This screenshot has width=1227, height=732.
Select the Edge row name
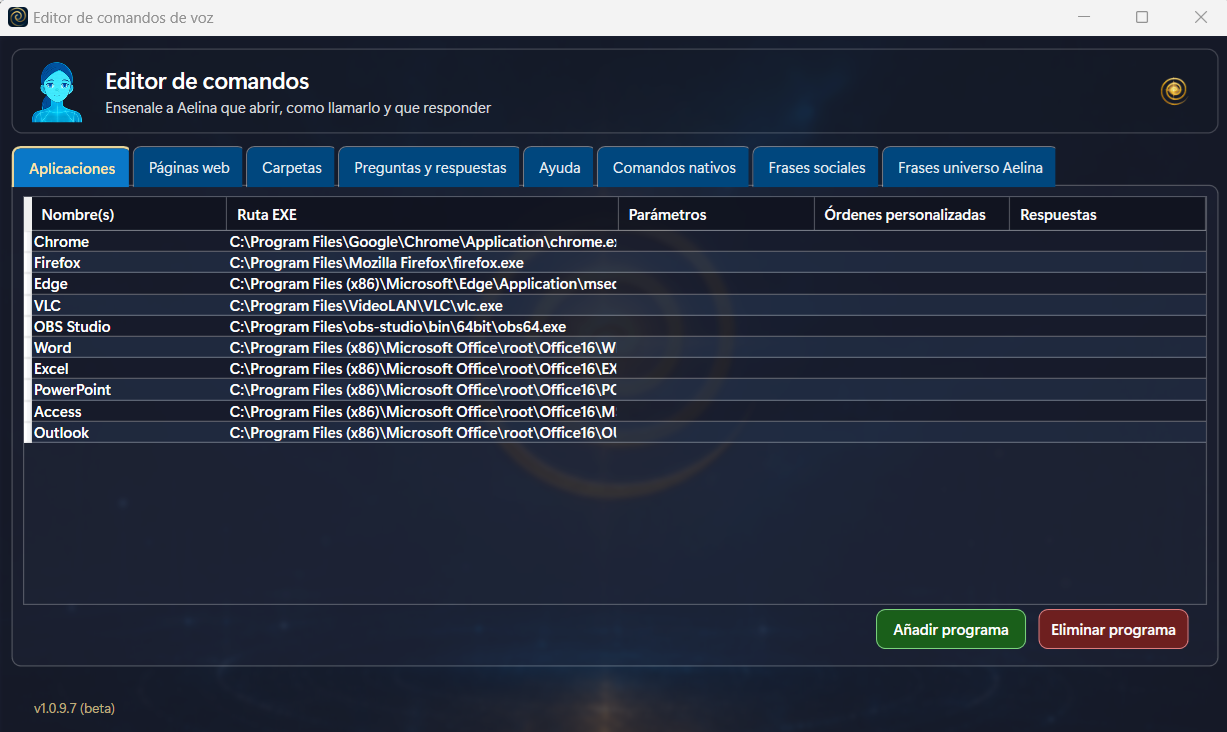[x=51, y=284]
